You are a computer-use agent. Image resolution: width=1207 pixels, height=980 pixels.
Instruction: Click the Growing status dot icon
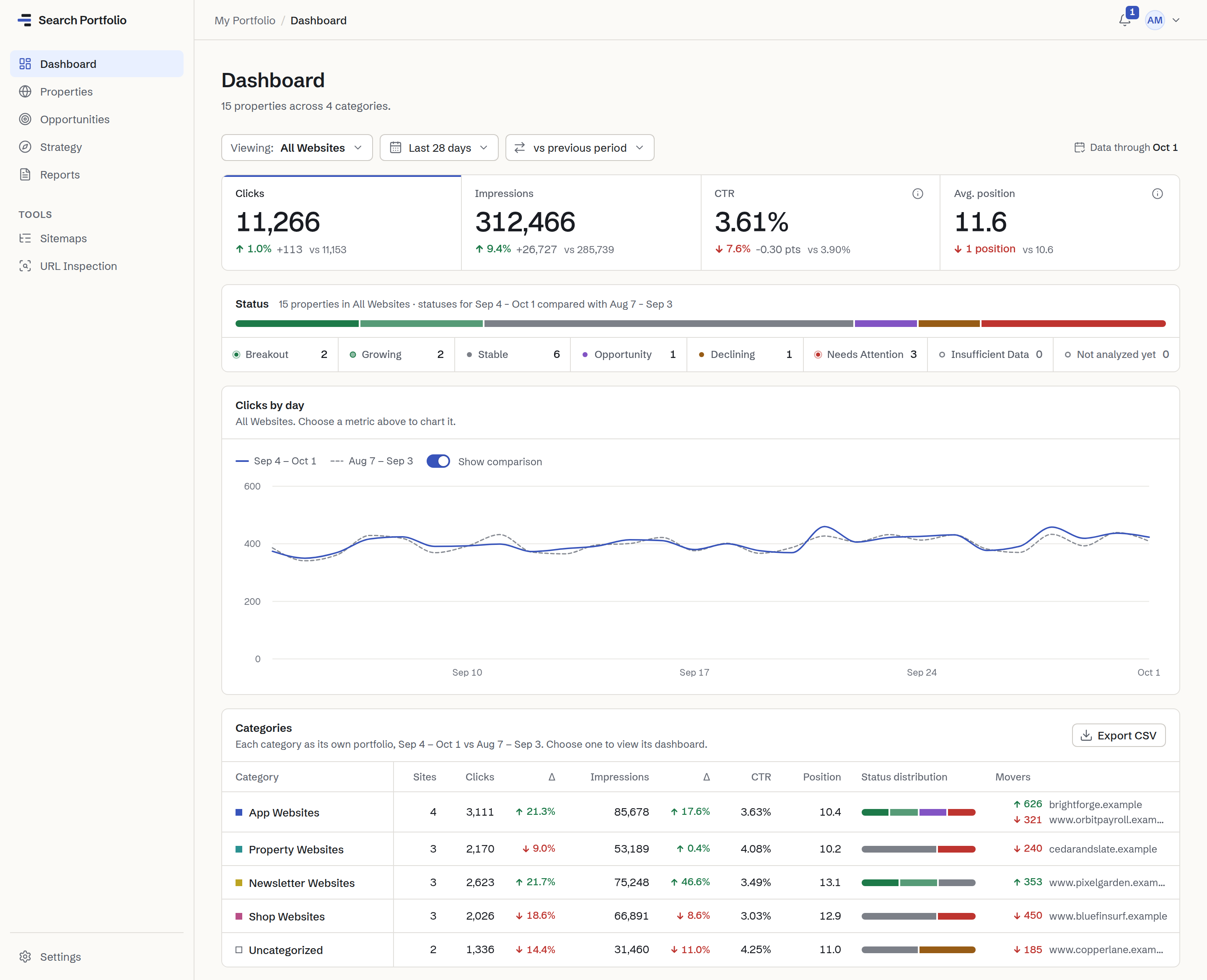pyautogui.click(x=352, y=355)
